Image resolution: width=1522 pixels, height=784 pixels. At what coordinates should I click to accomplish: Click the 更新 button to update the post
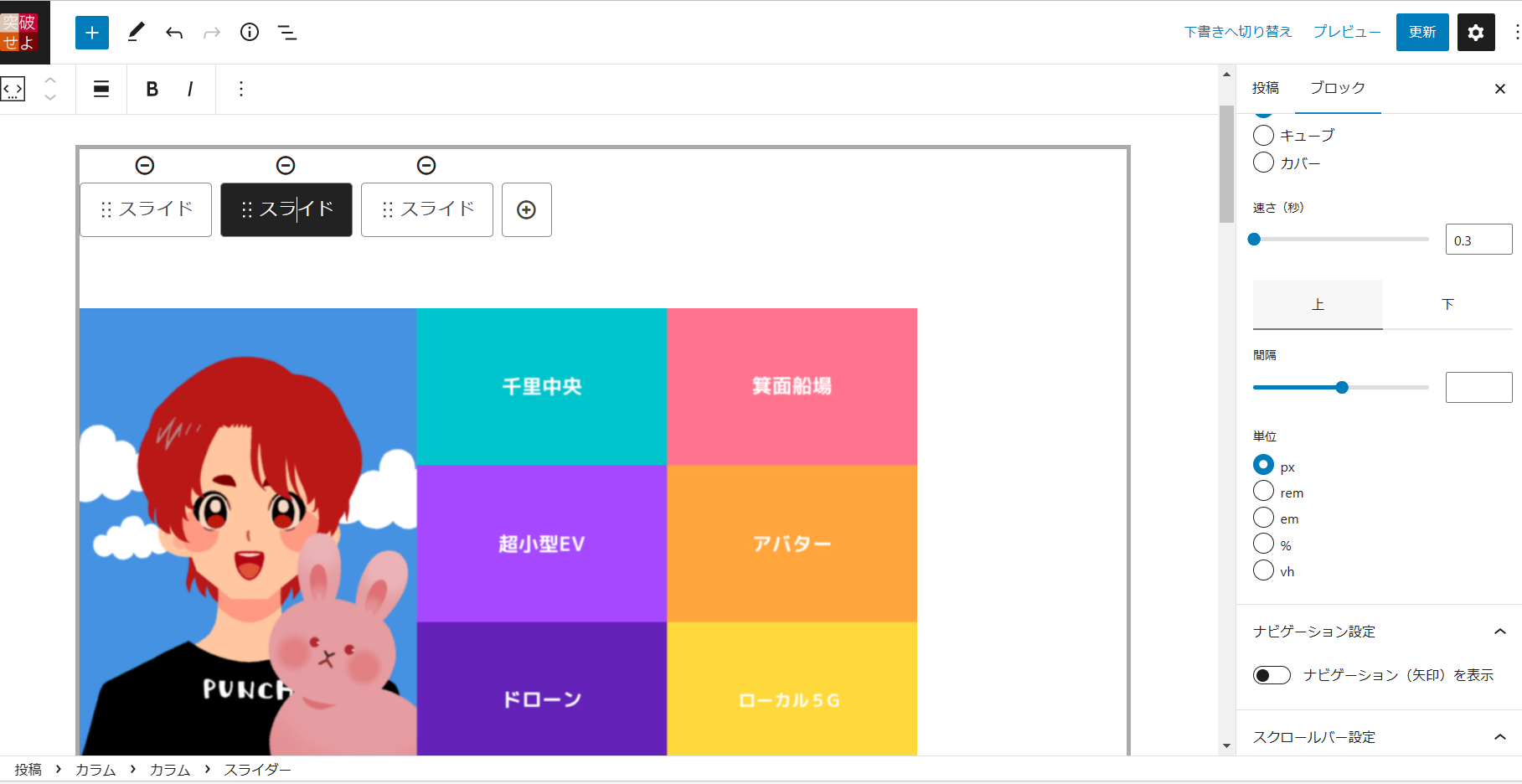[x=1421, y=32]
